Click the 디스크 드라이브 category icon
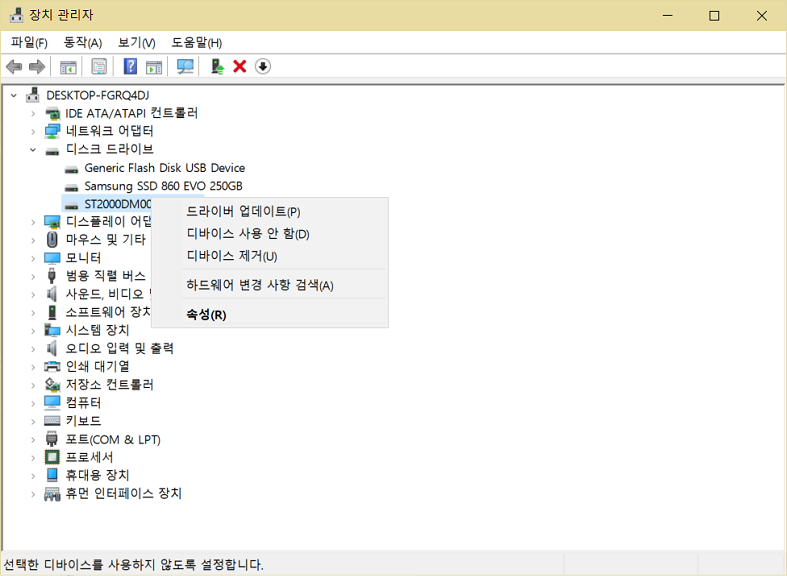Viewport: 787px width, 576px height. [52, 150]
